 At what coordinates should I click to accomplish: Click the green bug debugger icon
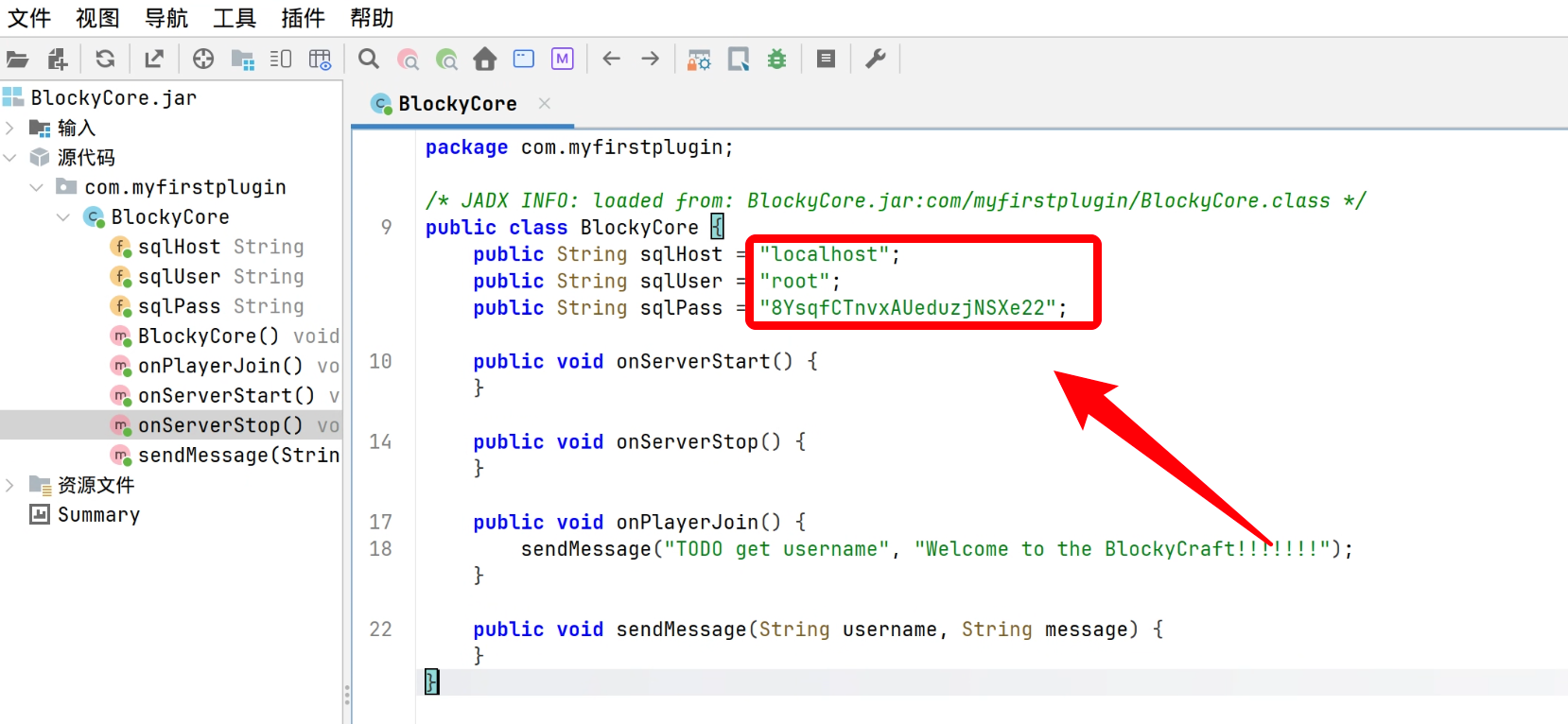(x=776, y=60)
